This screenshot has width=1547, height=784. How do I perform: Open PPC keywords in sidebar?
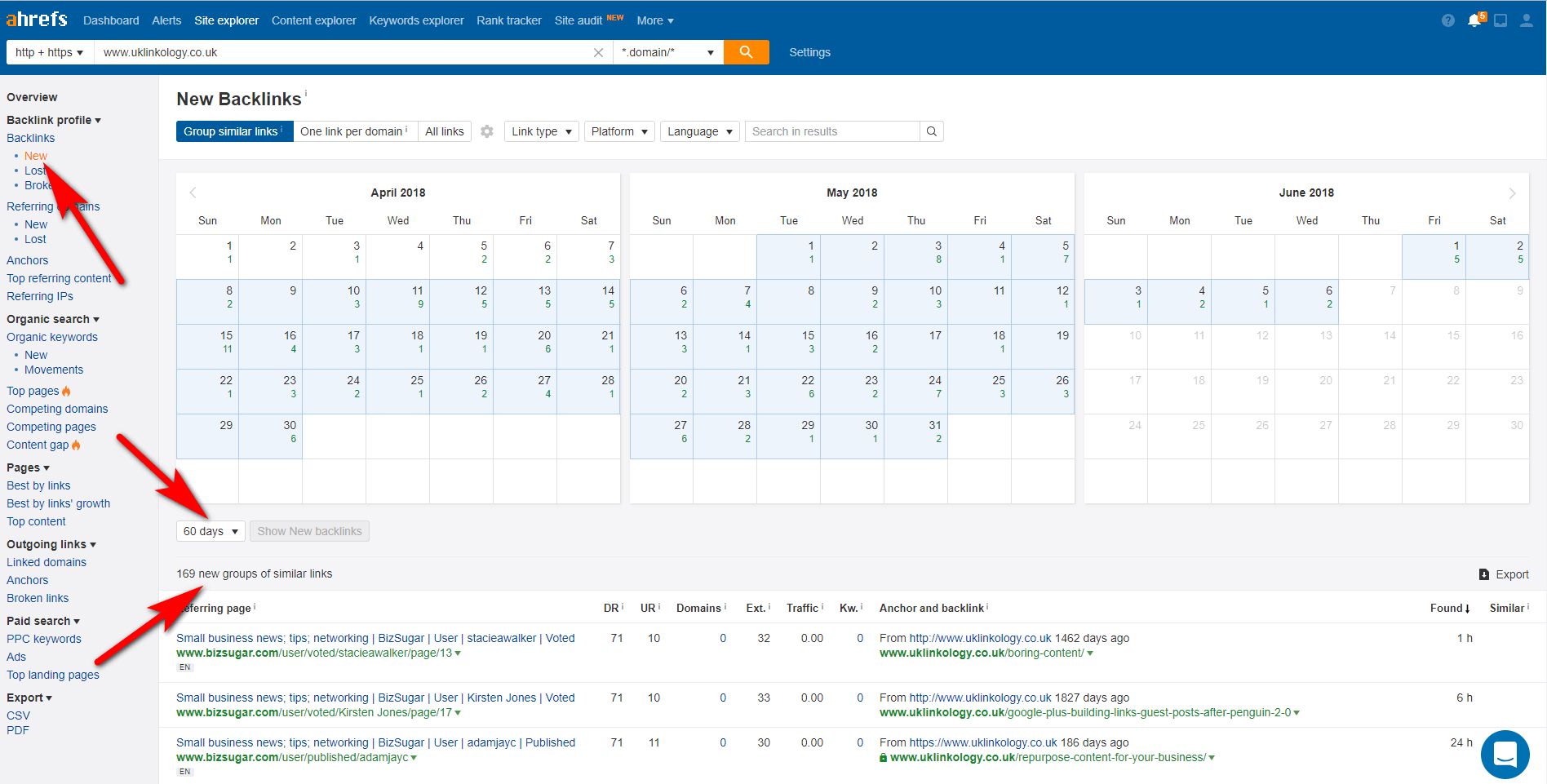44,639
